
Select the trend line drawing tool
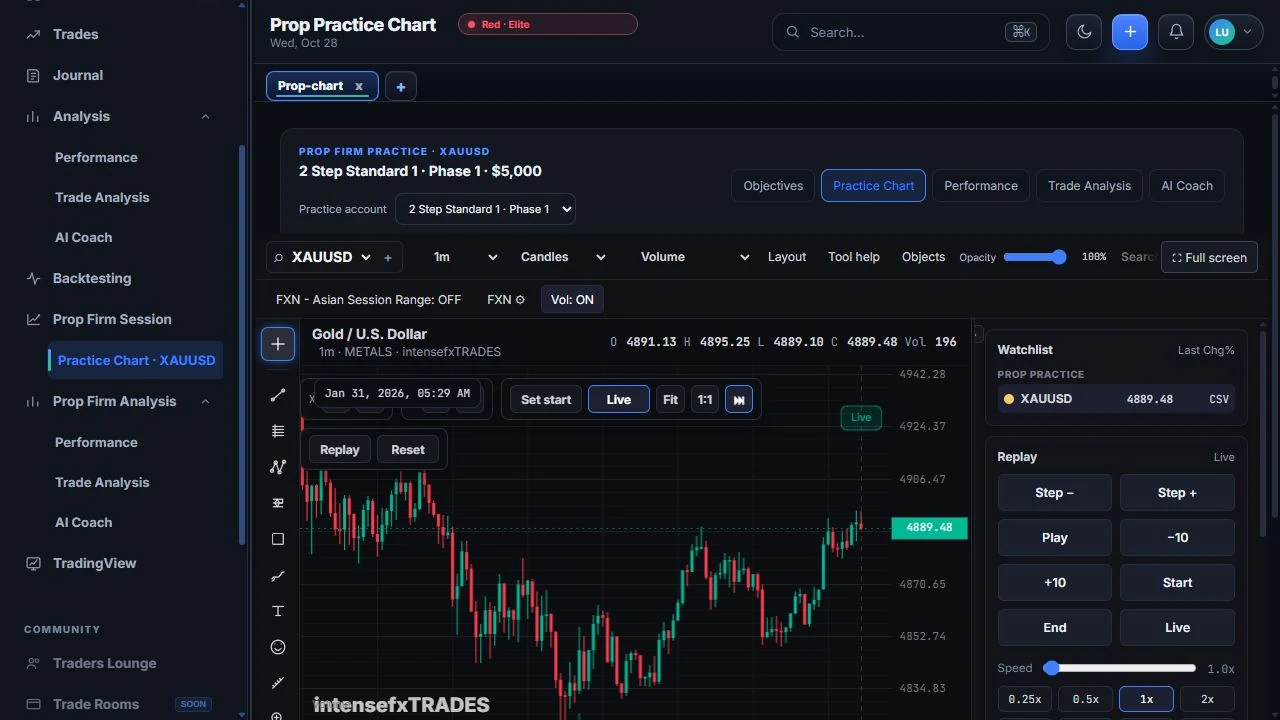click(x=278, y=395)
